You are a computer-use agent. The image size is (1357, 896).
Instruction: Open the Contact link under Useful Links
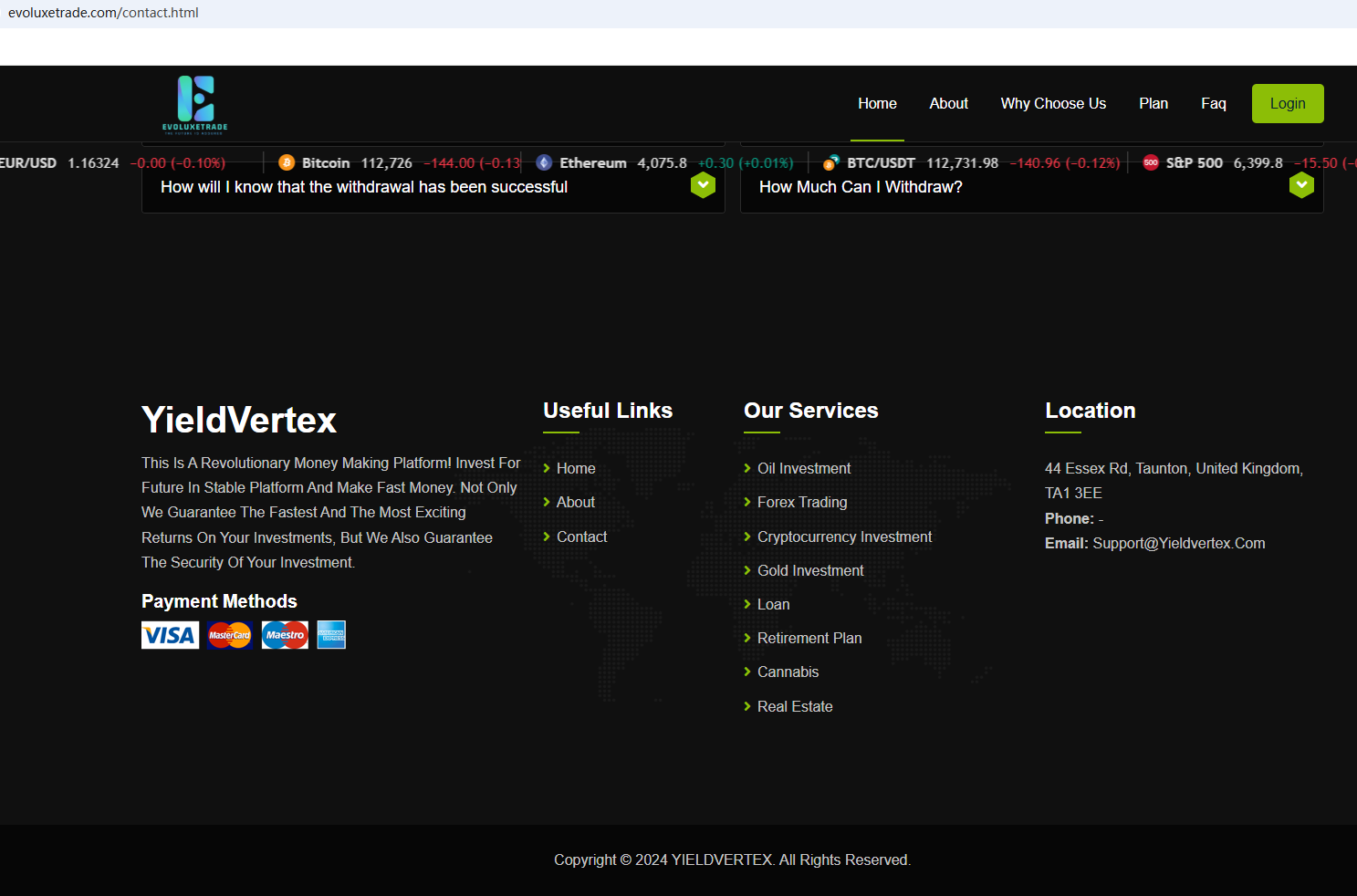(x=581, y=537)
